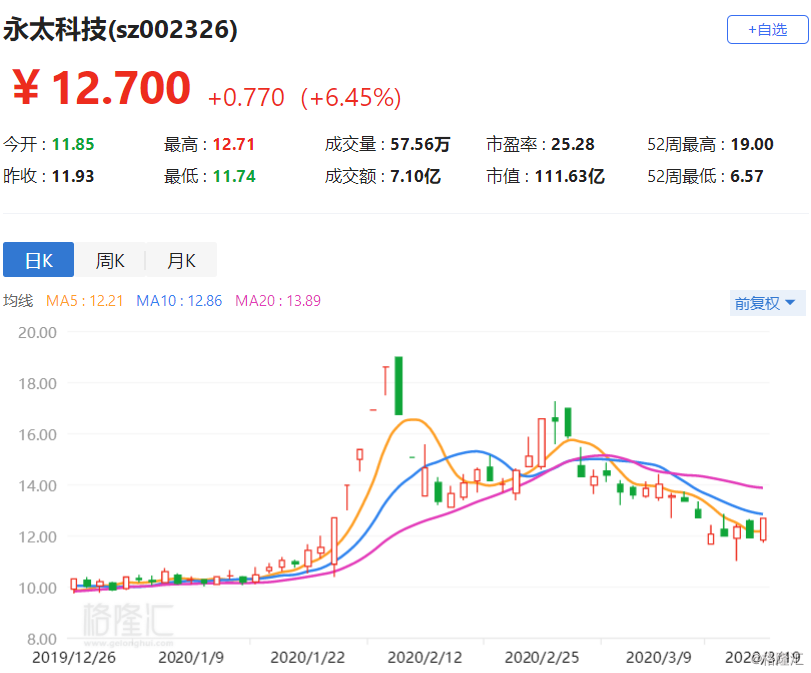This screenshot has height=673, width=811.
Task: Click the 16.00 price axis label
Action: coord(37,435)
